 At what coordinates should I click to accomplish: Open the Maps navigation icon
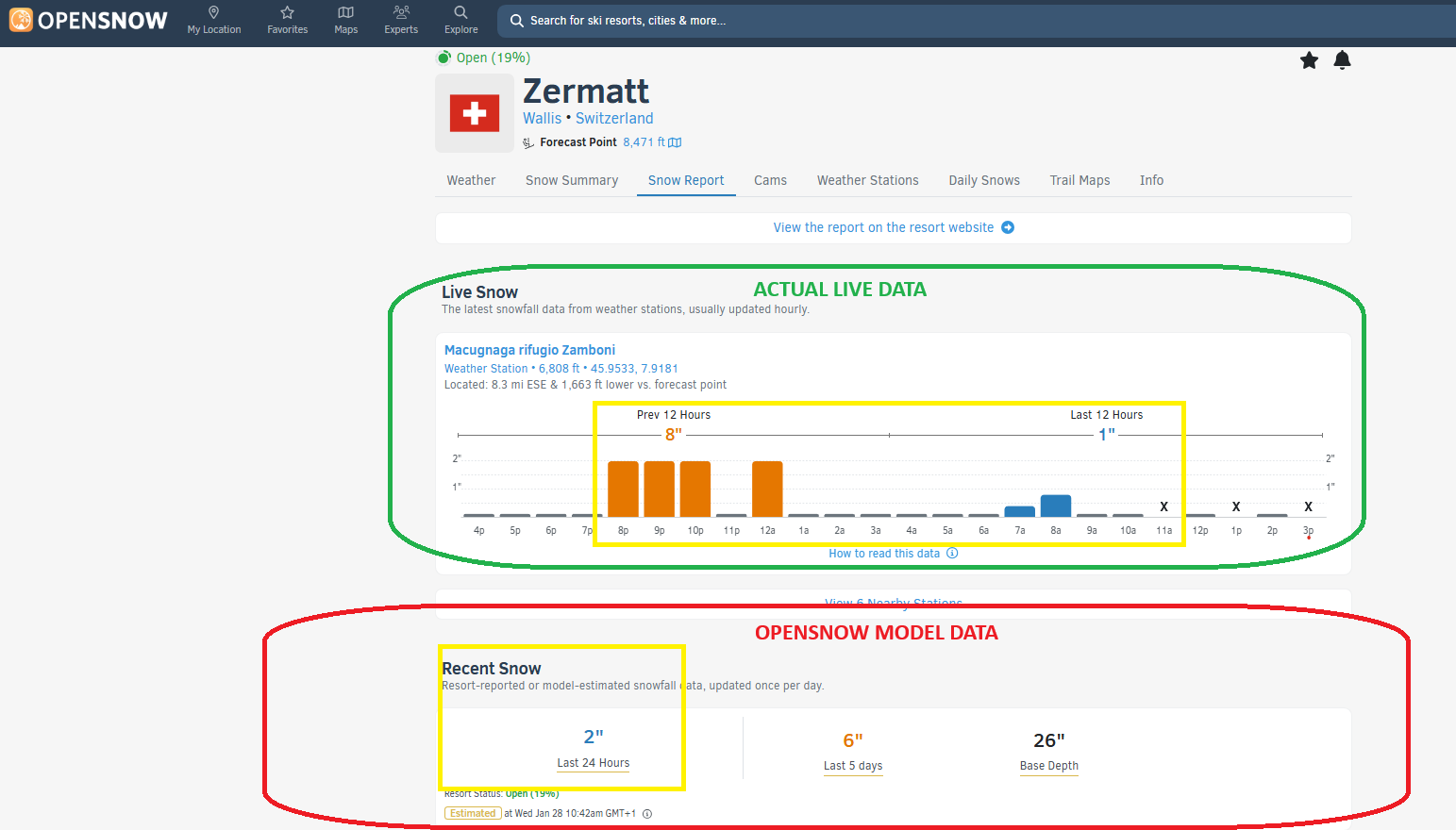(x=346, y=13)
